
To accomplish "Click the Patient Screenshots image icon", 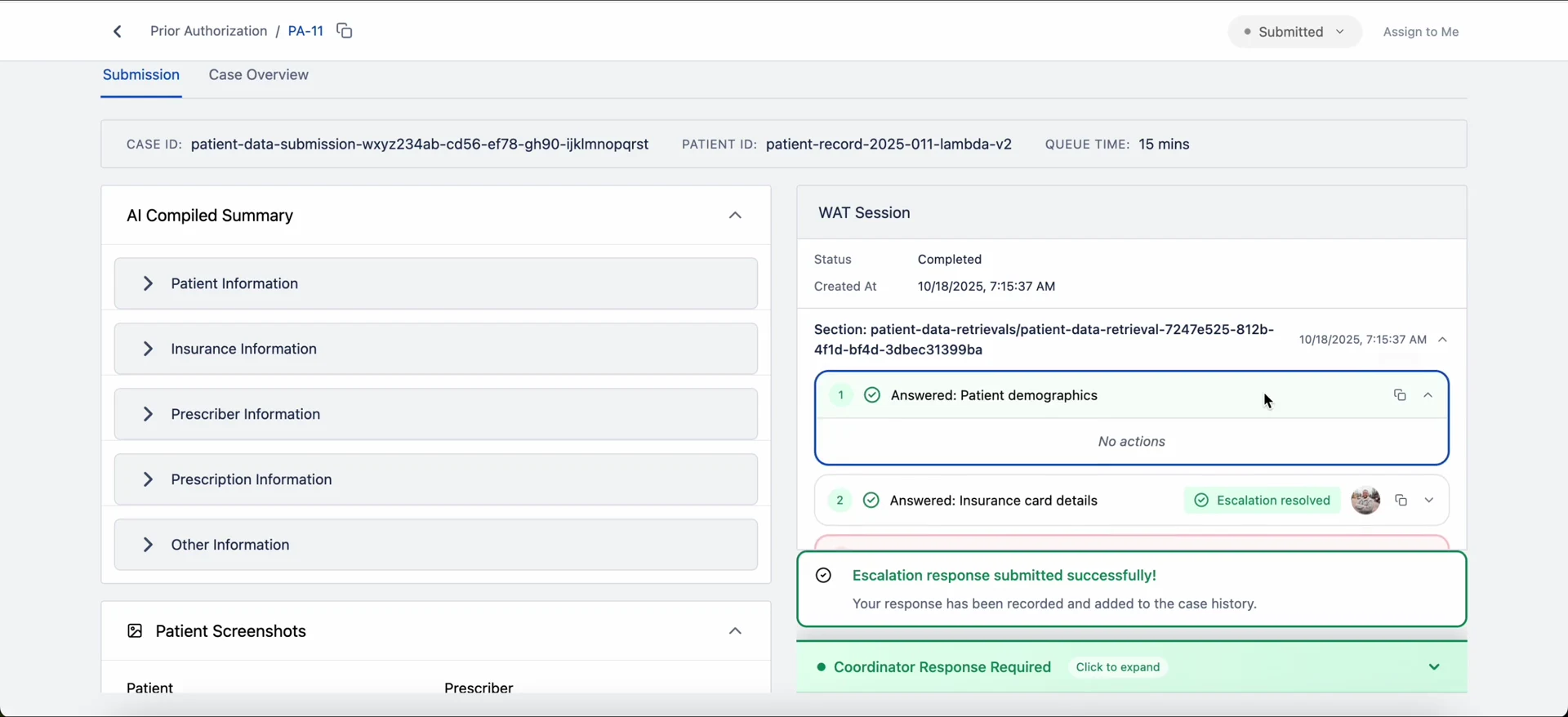I will point(135,631).
